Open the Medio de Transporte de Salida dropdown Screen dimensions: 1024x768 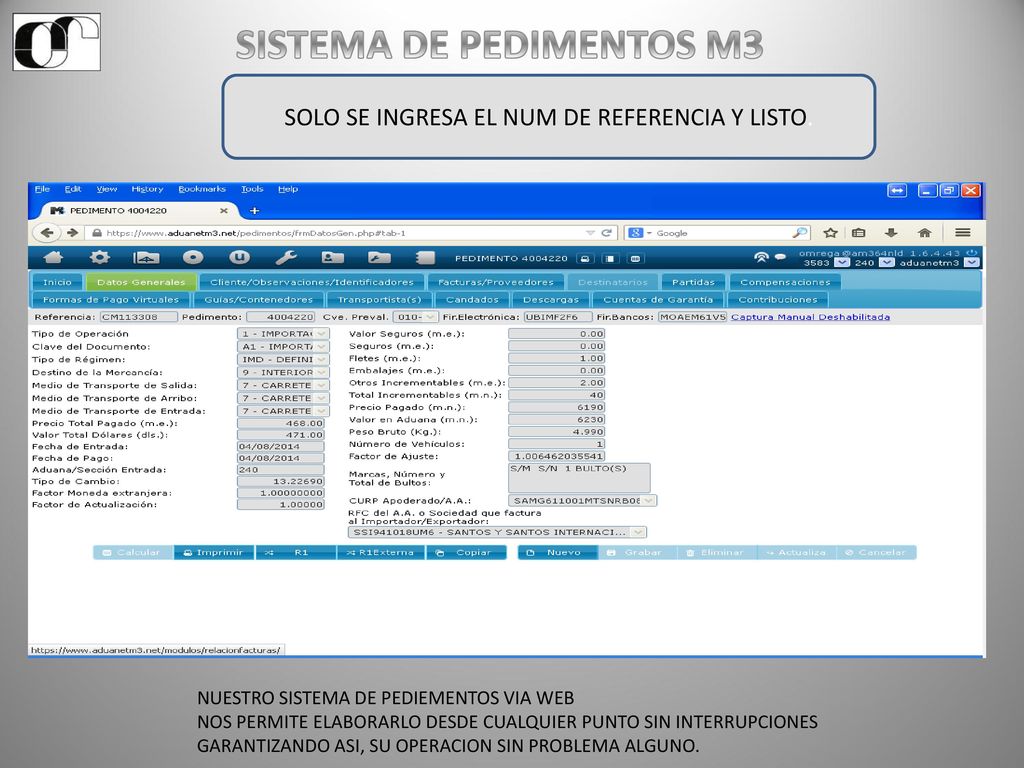coord(283,385)
